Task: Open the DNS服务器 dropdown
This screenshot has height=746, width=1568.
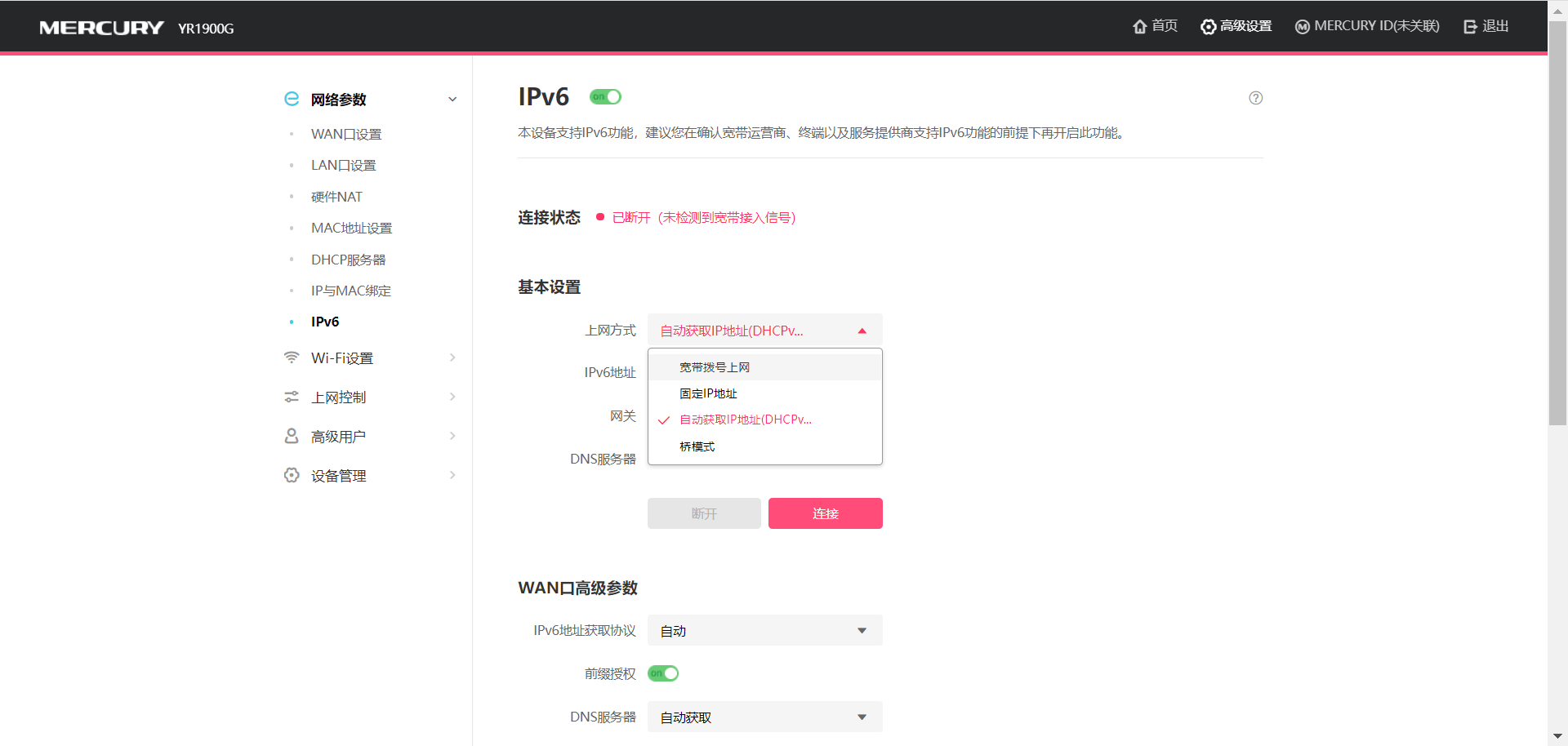Action: click(862, 717)
